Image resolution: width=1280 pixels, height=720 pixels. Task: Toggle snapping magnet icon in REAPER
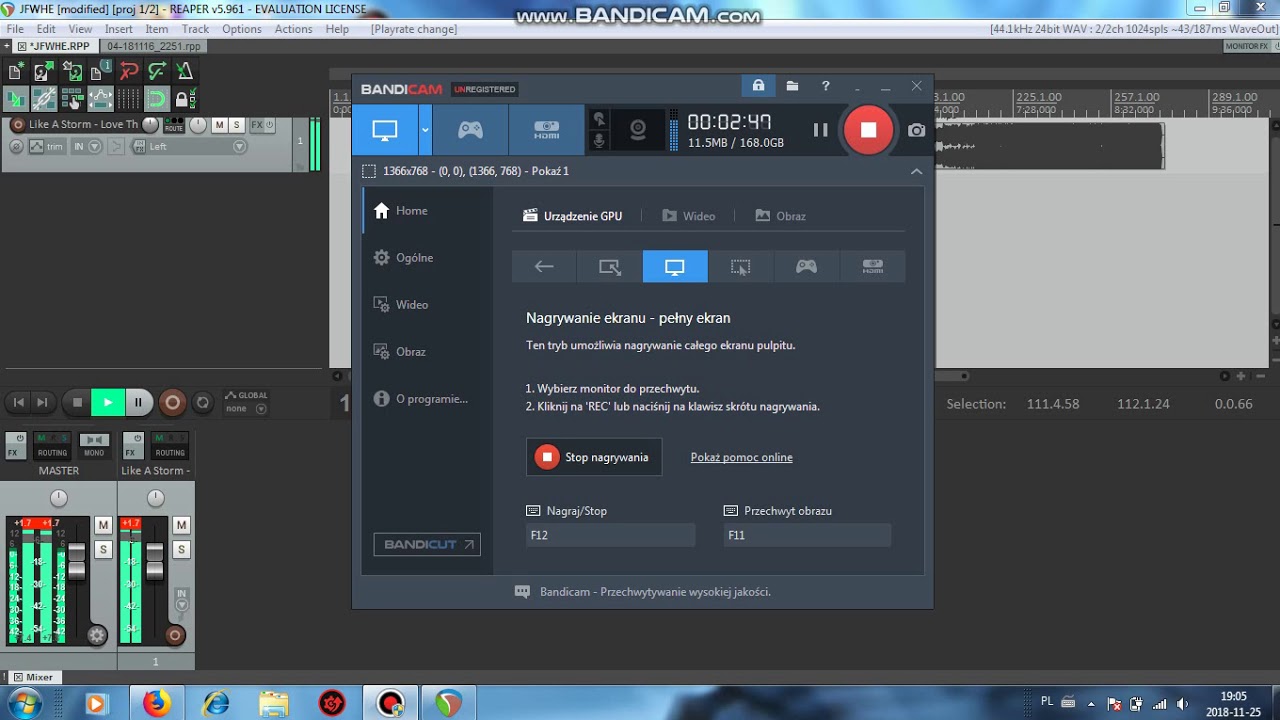click(x=157, y=98)
